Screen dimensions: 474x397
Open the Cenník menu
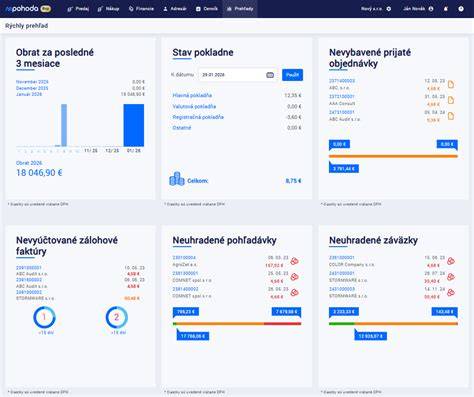pos(207,9)
